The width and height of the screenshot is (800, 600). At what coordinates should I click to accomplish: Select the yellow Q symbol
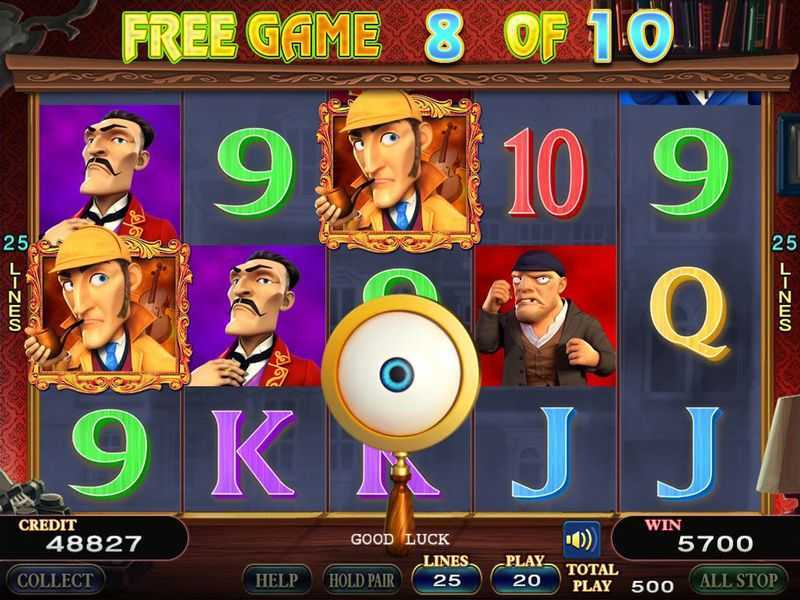click(690, 312)
